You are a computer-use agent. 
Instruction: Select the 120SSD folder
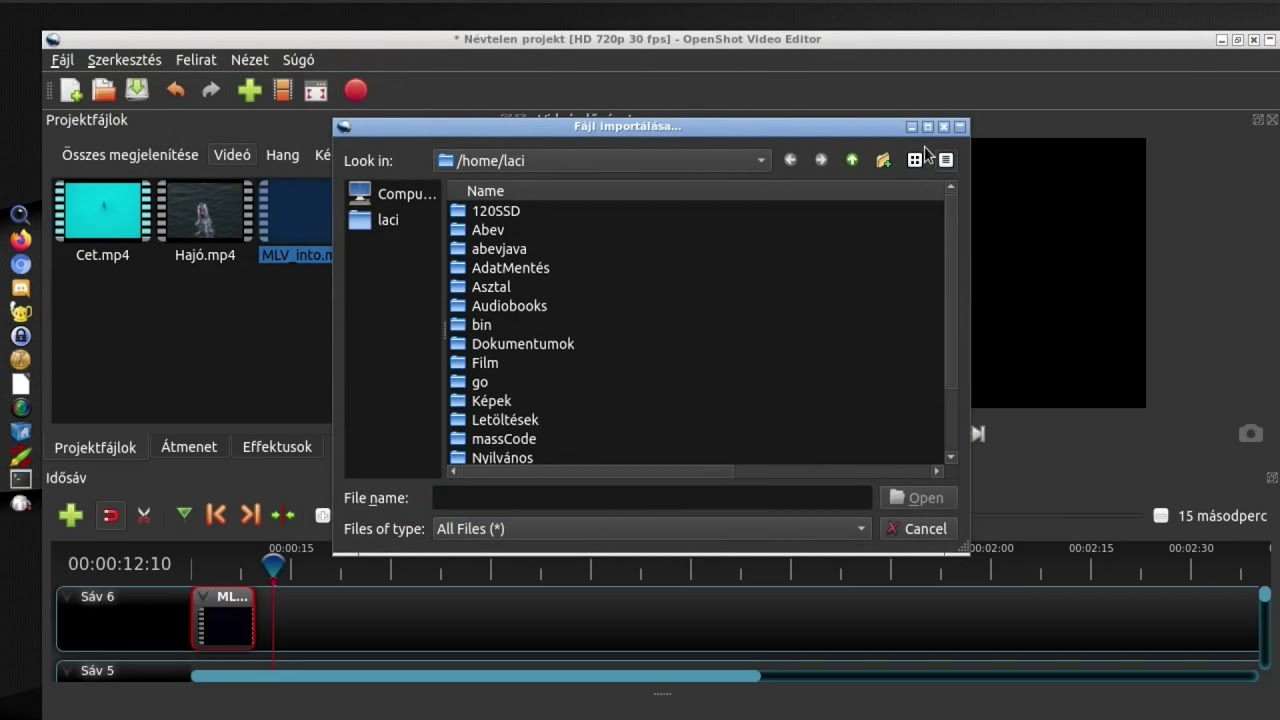click(x=485, y=211)
